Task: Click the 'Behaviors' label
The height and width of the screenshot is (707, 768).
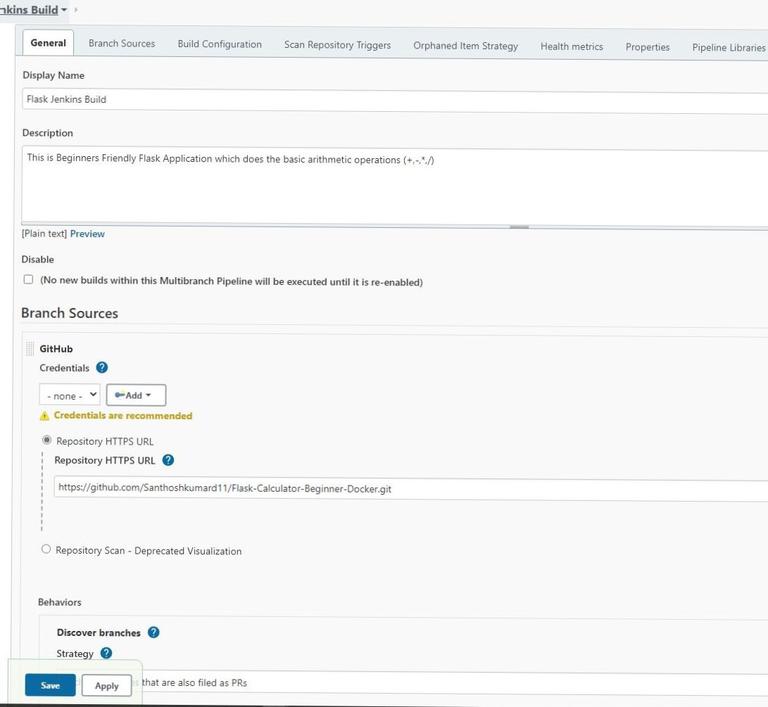Action: (x=60, y=602)
